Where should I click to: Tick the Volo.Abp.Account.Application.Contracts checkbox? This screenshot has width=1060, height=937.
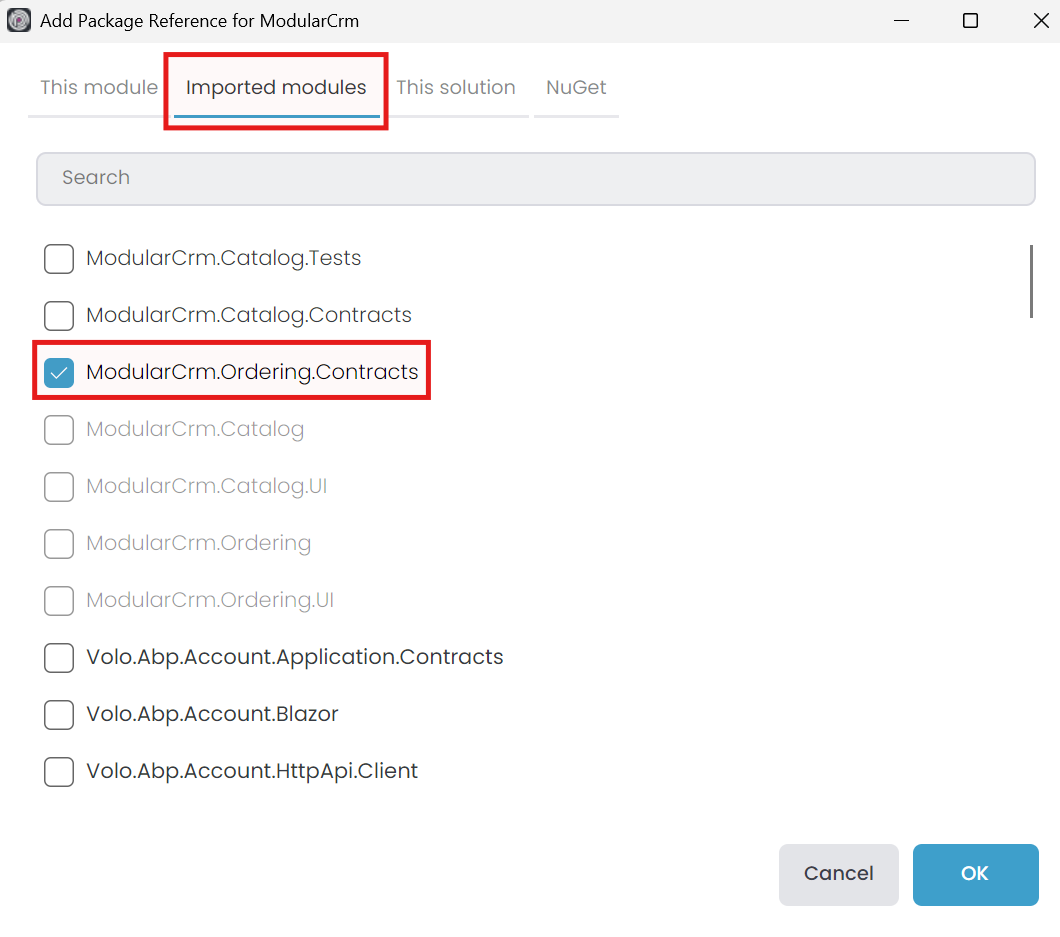pos(59,658)
